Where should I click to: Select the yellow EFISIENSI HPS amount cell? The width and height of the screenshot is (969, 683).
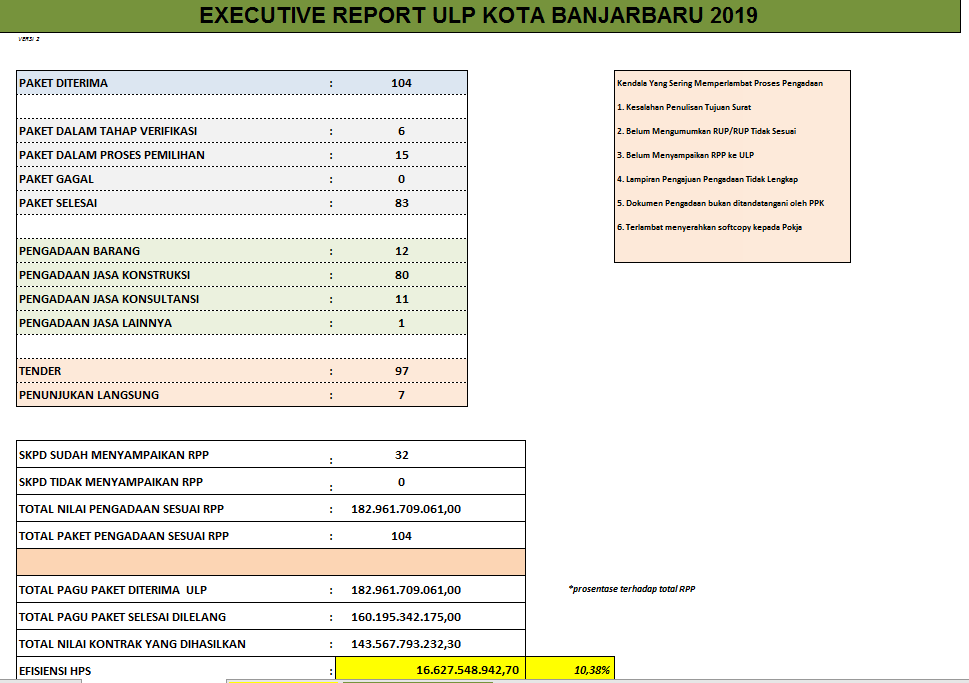467,670
